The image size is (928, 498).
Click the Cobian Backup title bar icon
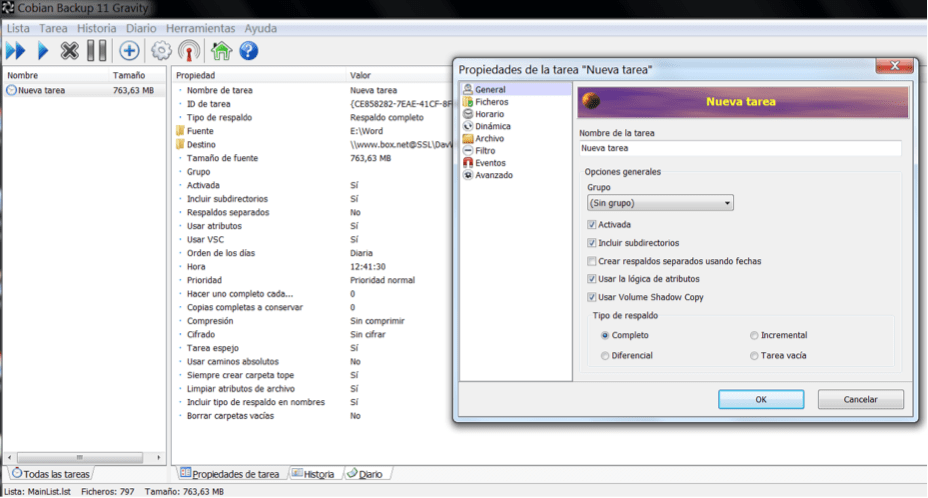click(8, 8)
